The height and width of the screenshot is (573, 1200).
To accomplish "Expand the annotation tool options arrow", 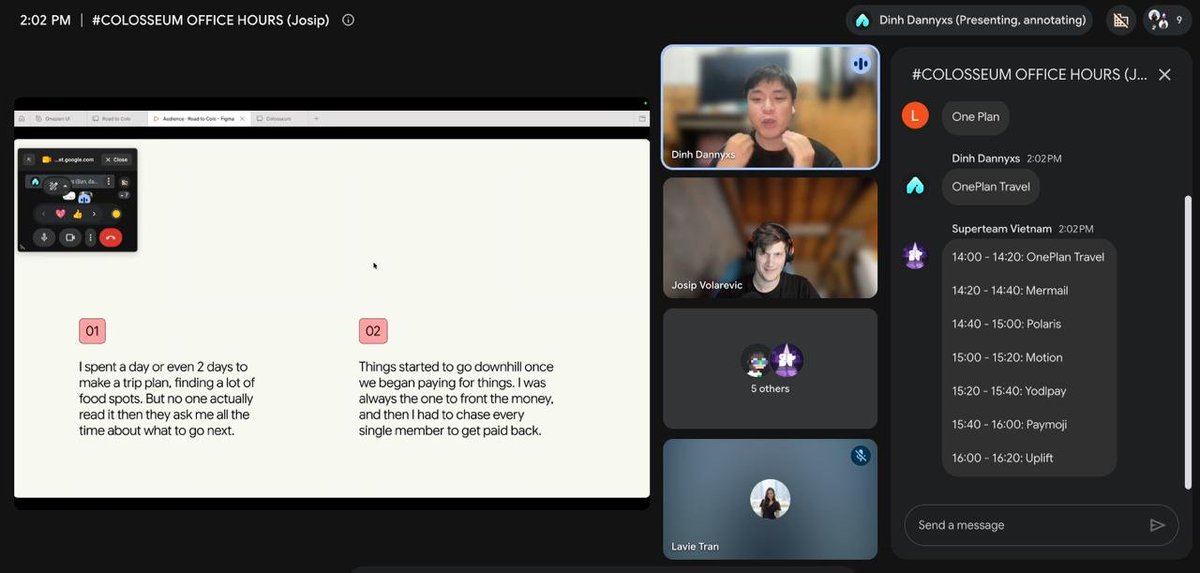I will coord(65,185).
